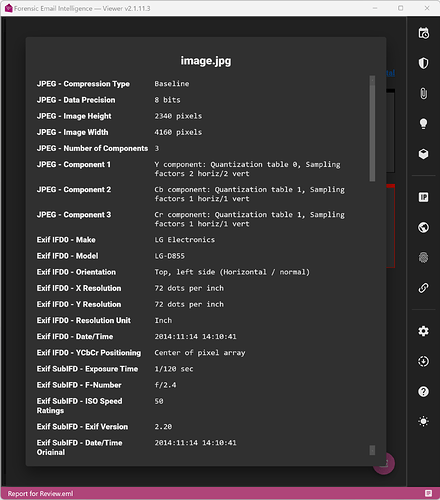Open the lightbulb insights icon
The height and width of the screenshot is (500, 440).
423,124
